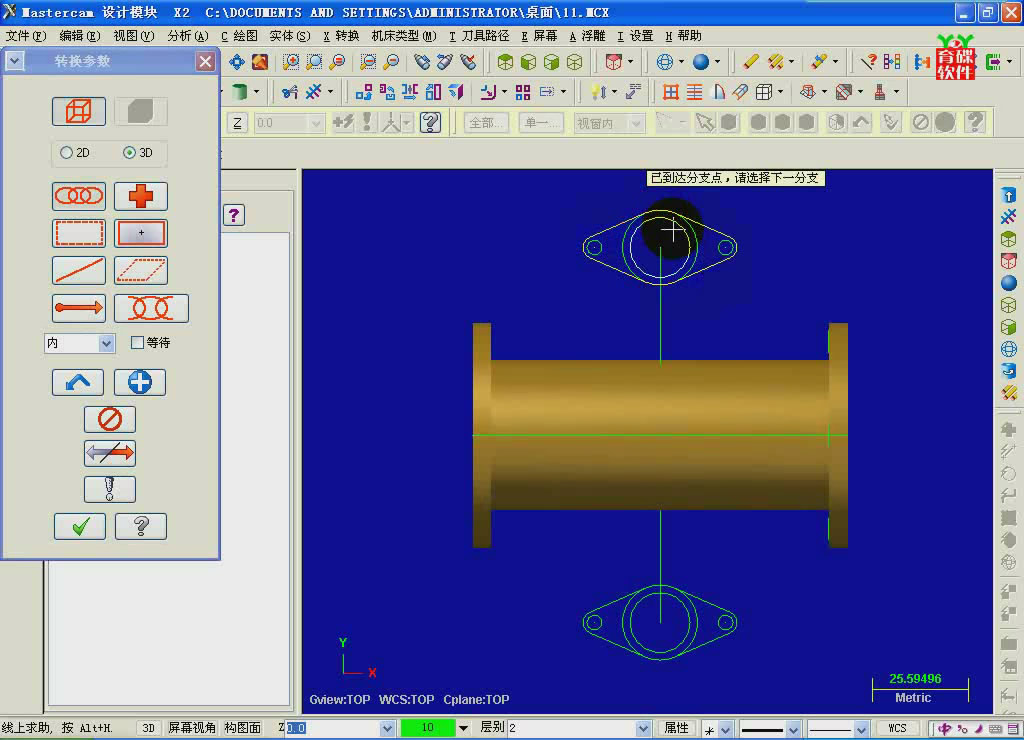Open the 编辑(E) menu

click(x=80, y=36)
